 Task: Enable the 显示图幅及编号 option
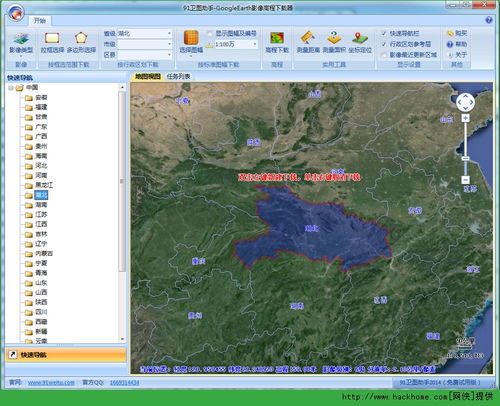(210, 33)
